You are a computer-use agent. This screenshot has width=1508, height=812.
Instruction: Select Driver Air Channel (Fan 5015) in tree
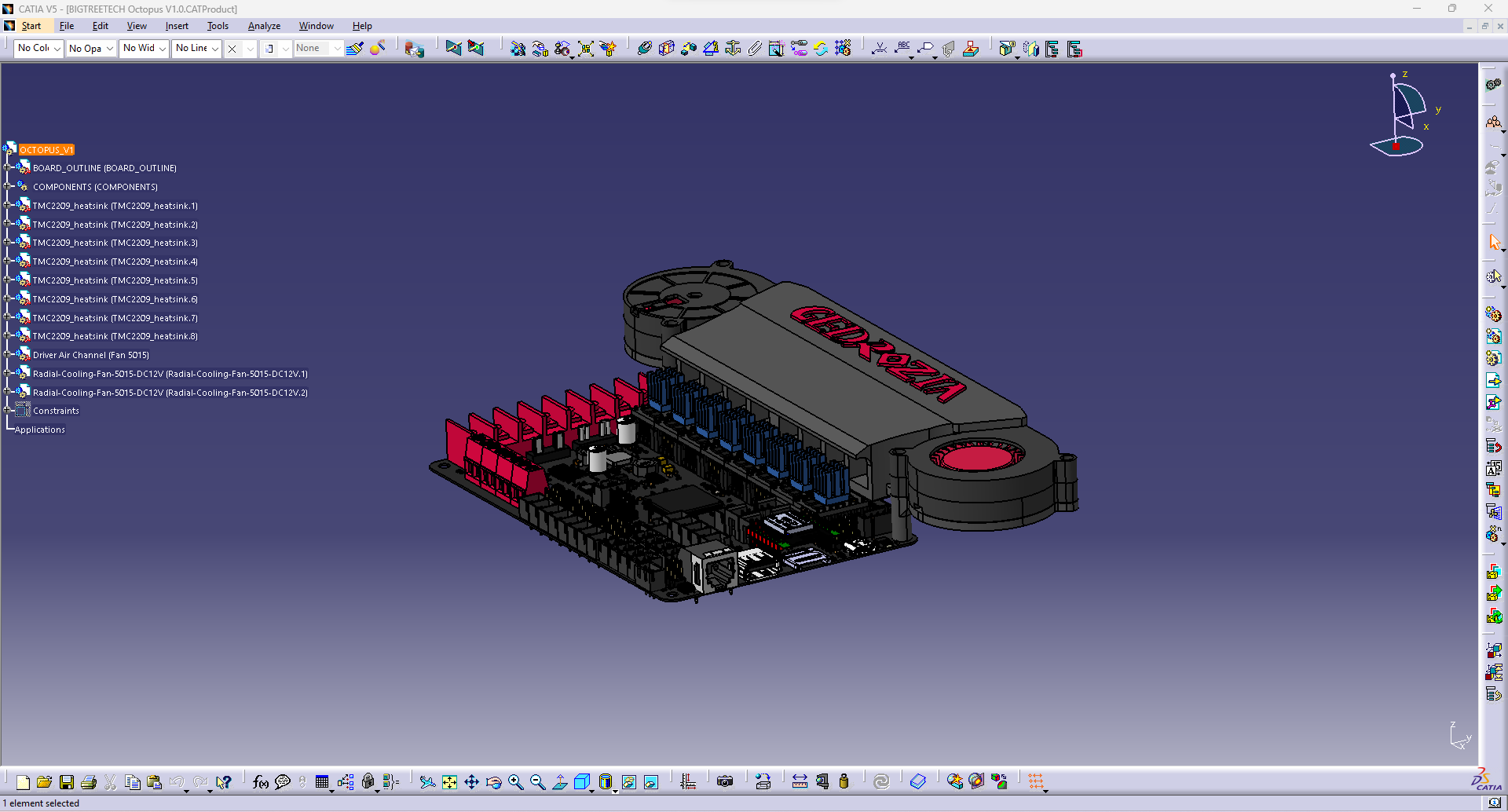point(91,355)
